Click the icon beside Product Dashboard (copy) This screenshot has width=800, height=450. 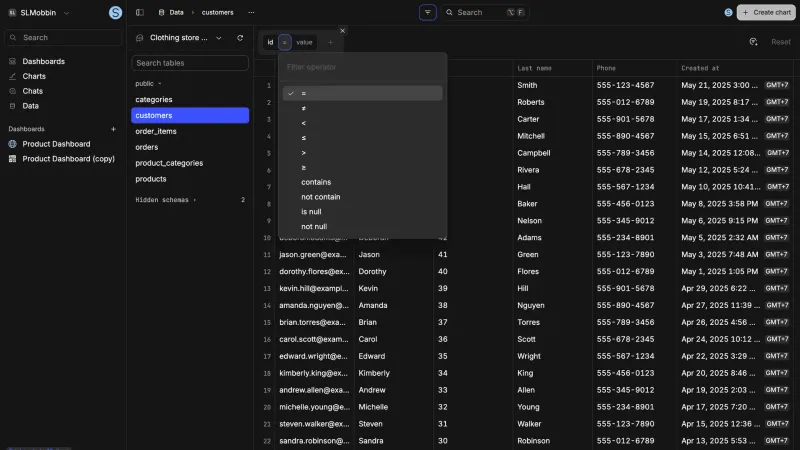(12, 159)
